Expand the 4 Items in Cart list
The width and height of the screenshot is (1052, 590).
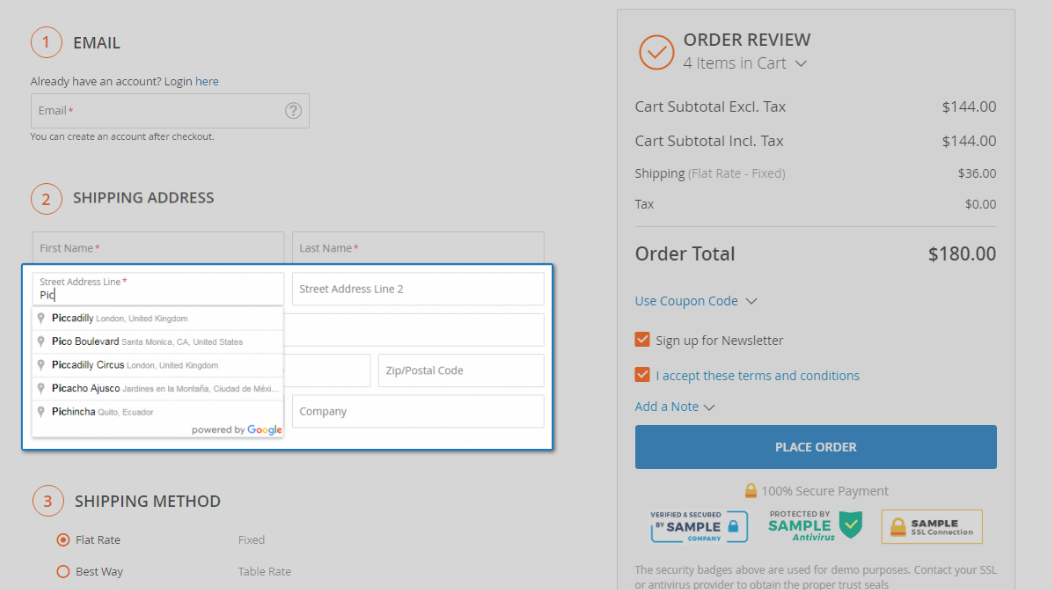coord(745,63)
